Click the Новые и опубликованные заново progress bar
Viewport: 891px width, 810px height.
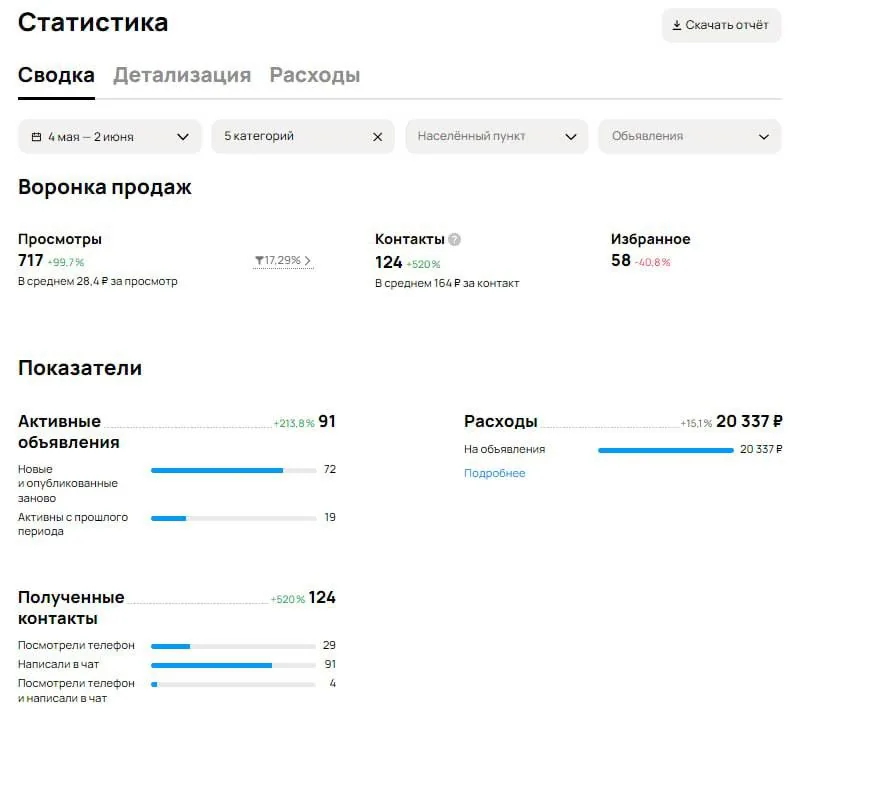tap(234, 470)
